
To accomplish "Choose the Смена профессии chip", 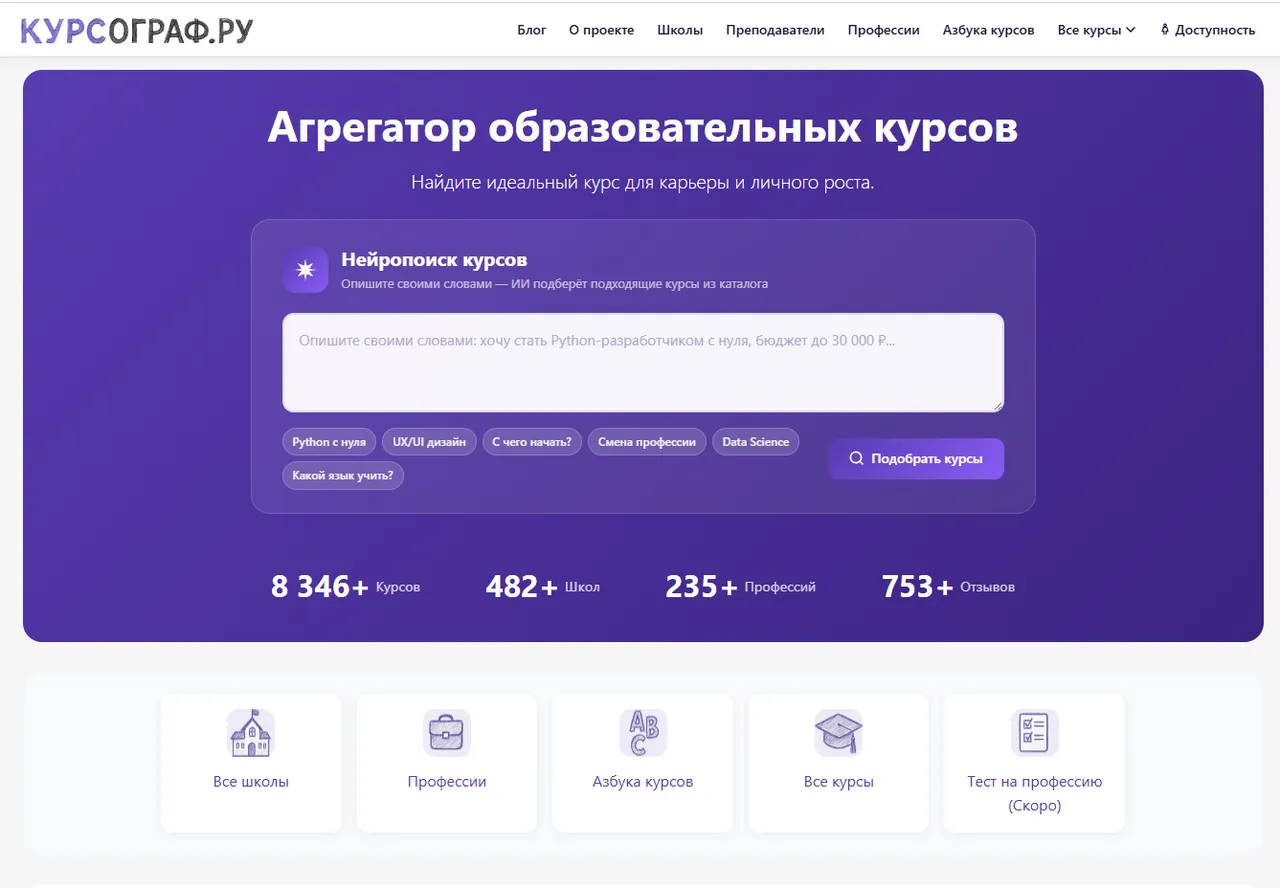I will [x=647, y=442].
